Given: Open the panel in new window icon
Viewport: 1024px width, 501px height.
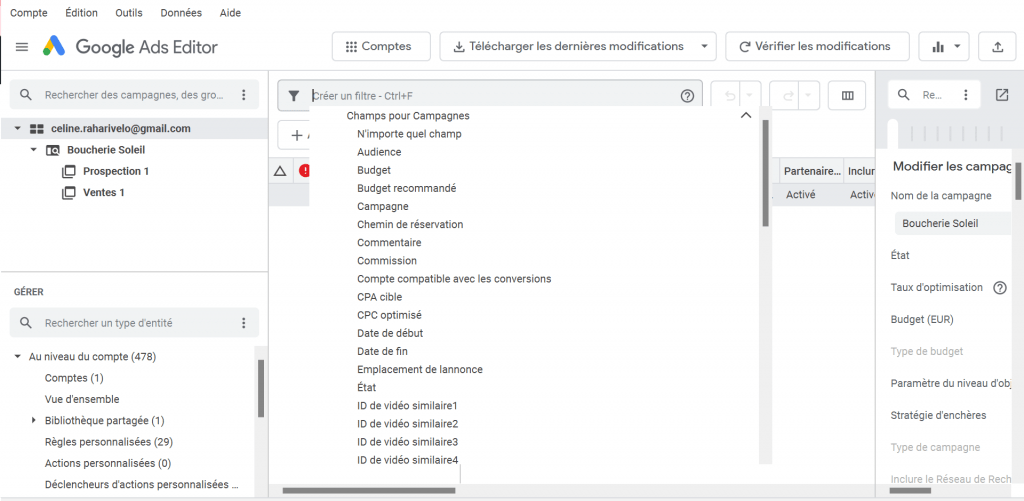Looking at the screenshot, I should 1002,95.
